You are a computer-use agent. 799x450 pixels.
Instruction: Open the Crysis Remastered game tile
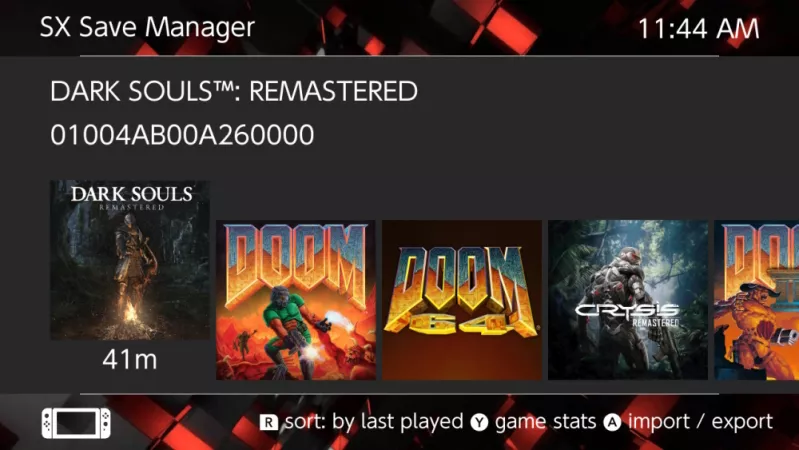[x=628, y=300]
